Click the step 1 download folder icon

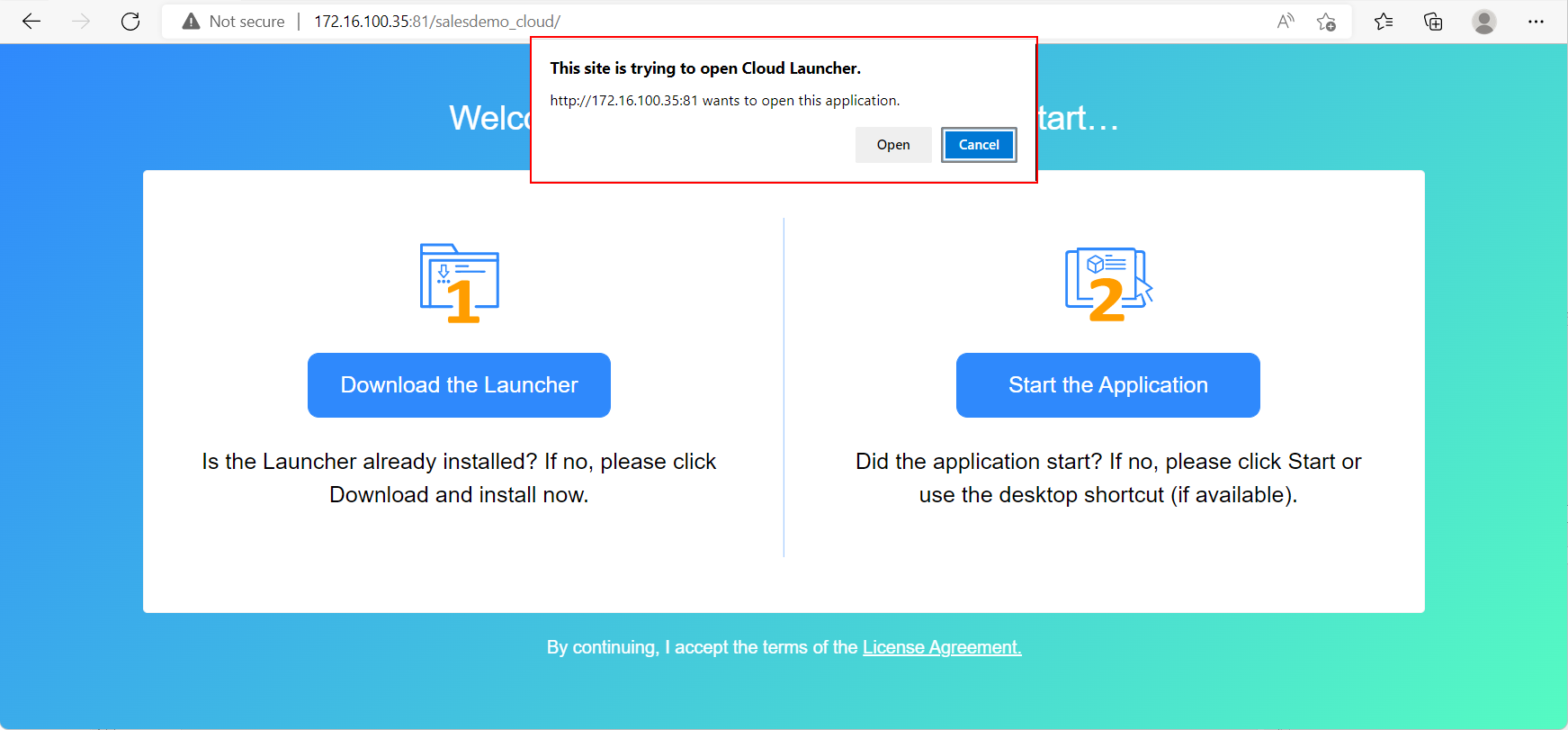click(460, 283)
